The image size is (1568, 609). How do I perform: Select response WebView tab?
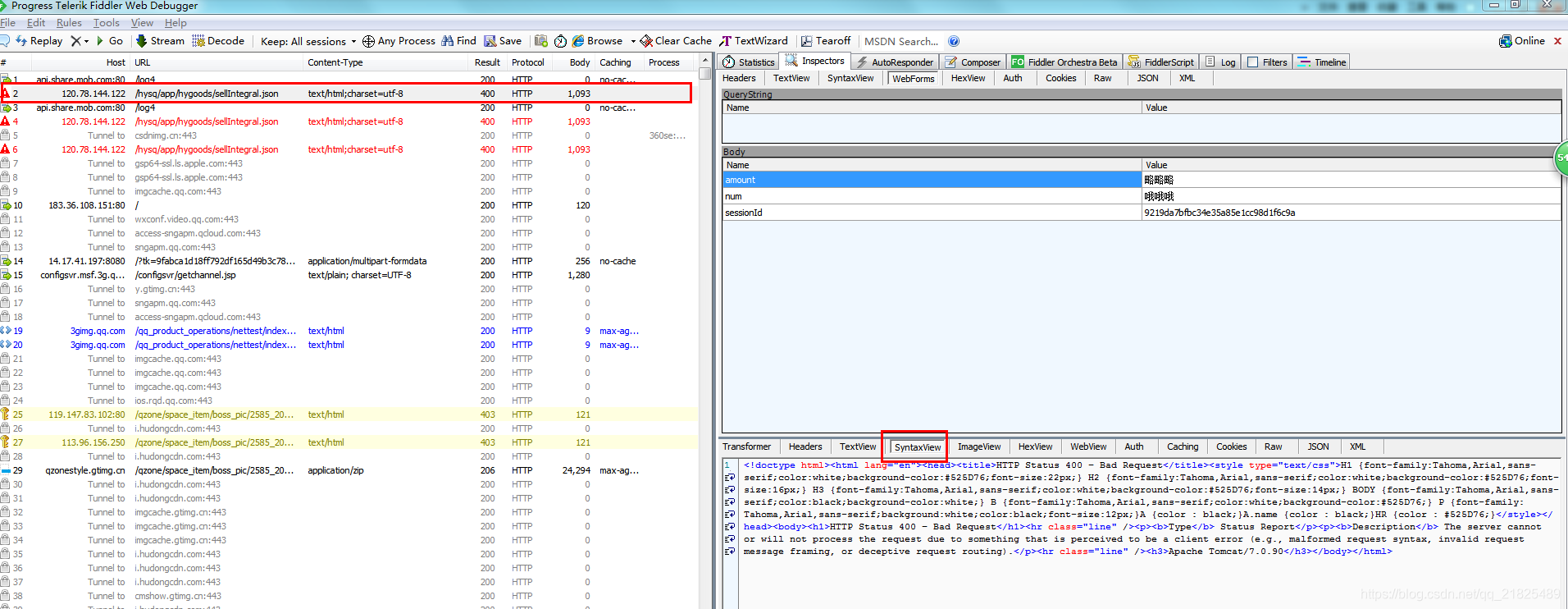[1088, 446]
